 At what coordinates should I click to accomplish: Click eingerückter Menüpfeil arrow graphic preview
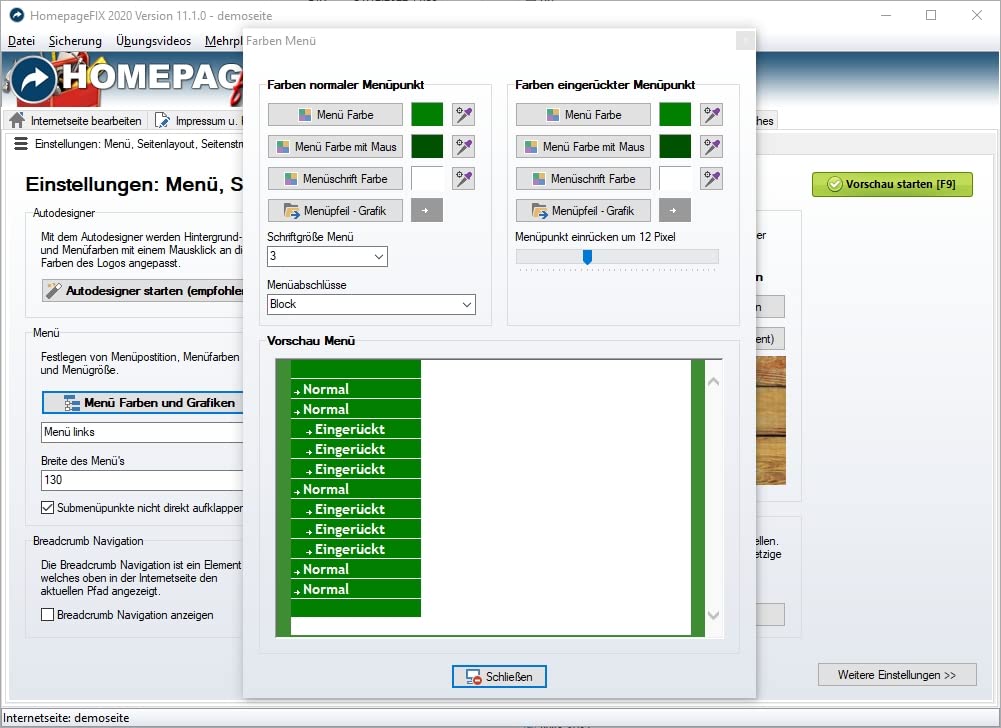[x=674, y=211]
